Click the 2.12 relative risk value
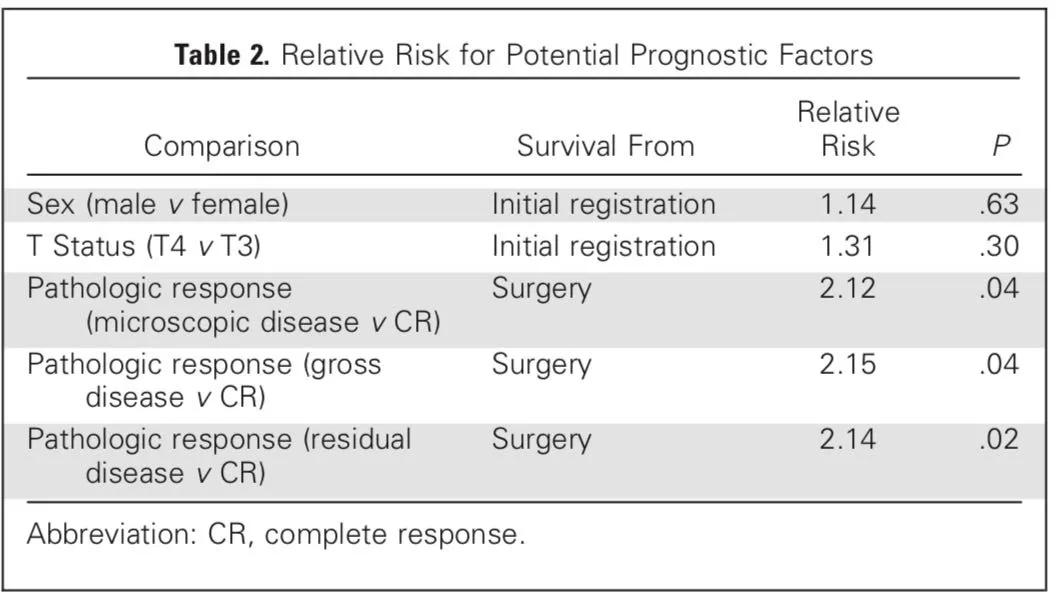1058x604 pixels. click(847, 289)
